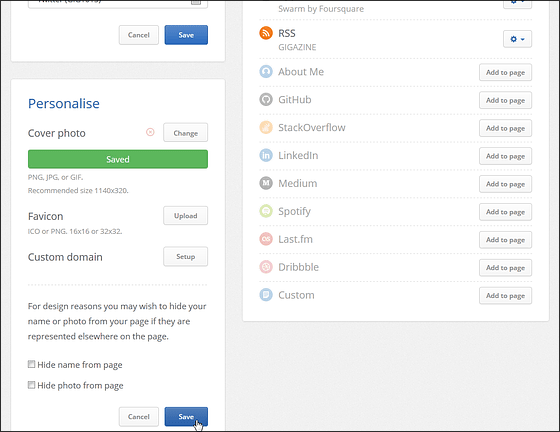Click the Favicon label
Screen dimensions: 560x432
[45, 216]
